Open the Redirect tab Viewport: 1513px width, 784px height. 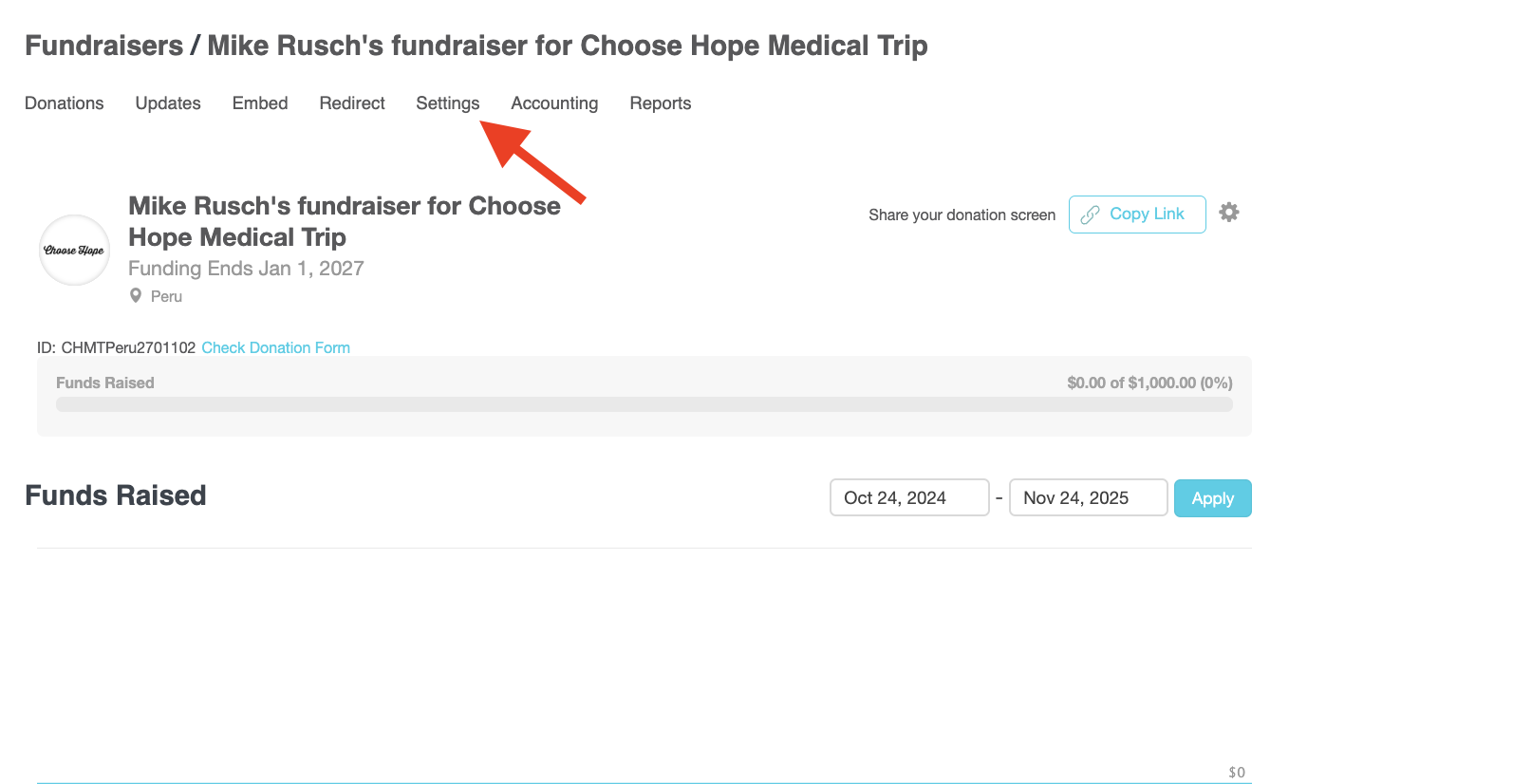pyautogui.click(x=352, y=103)
